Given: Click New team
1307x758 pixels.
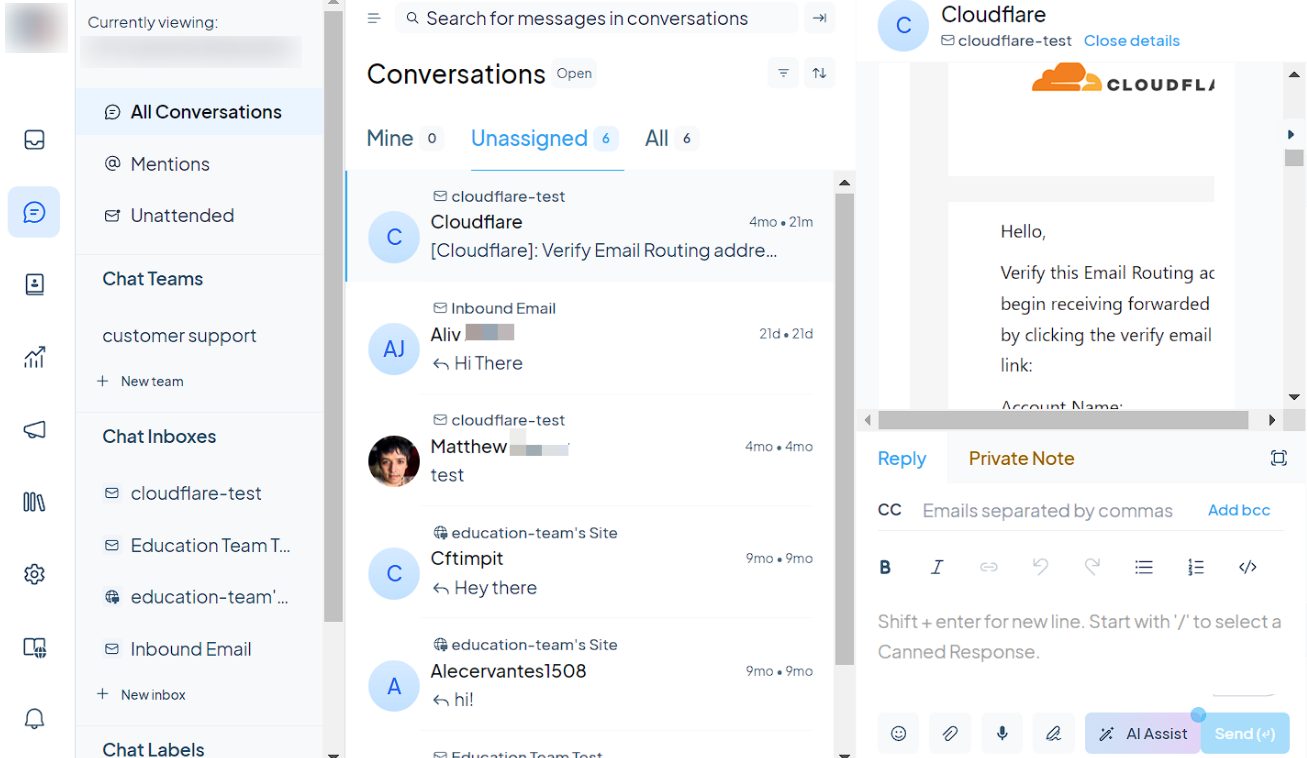Looking at the screenshot, I should 140,381.
